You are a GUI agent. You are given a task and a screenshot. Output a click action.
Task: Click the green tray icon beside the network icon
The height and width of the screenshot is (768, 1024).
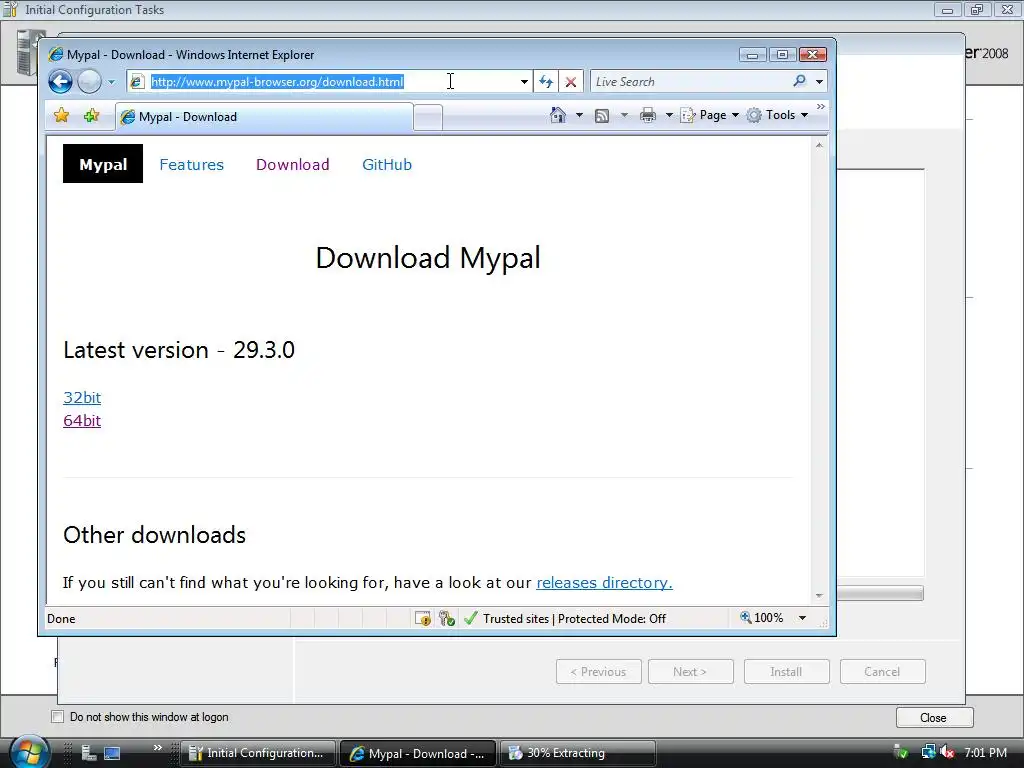[x=901, y=752]
